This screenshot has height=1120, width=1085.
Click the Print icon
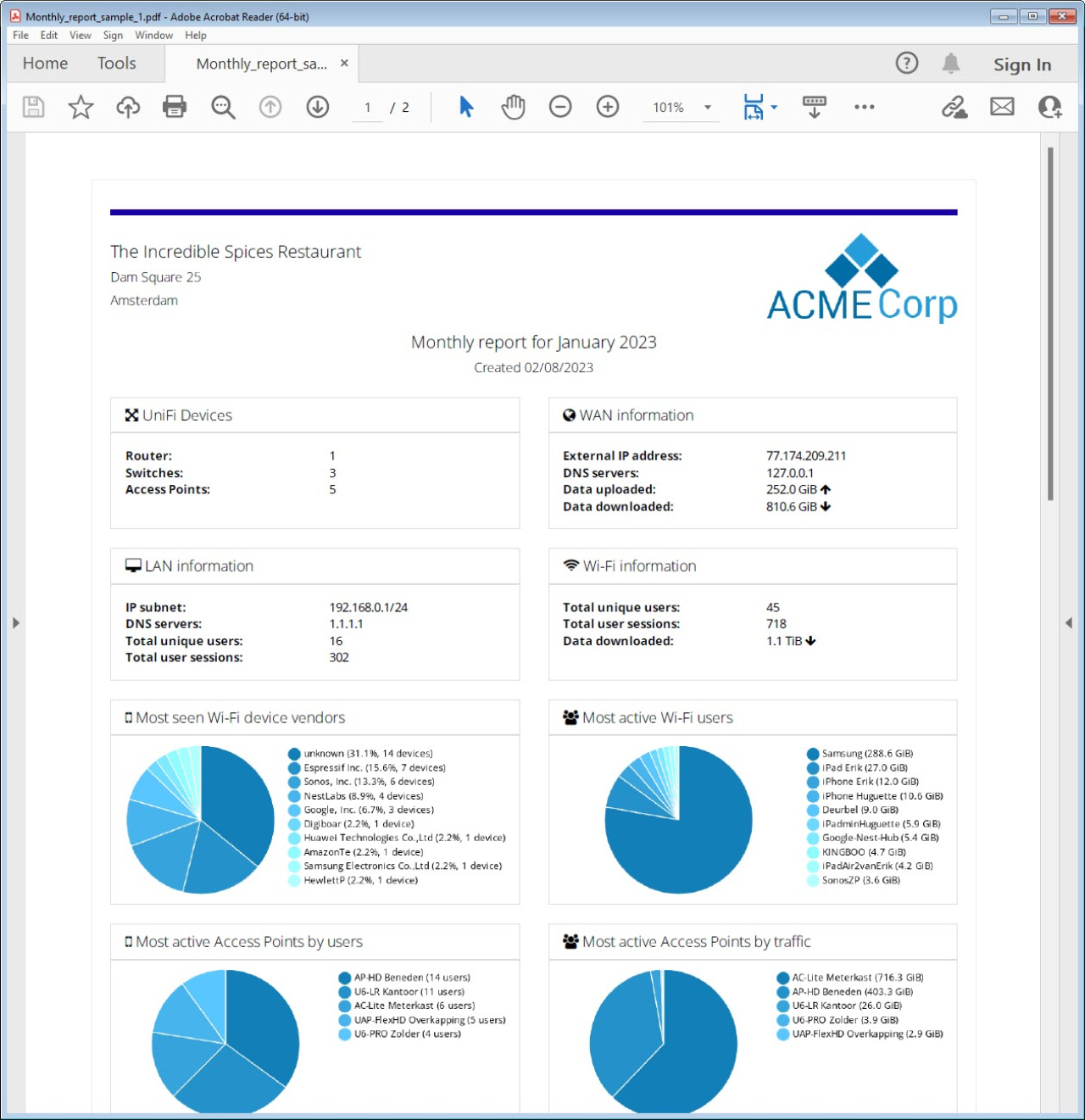pyautogui.click(x=175, y=107)
